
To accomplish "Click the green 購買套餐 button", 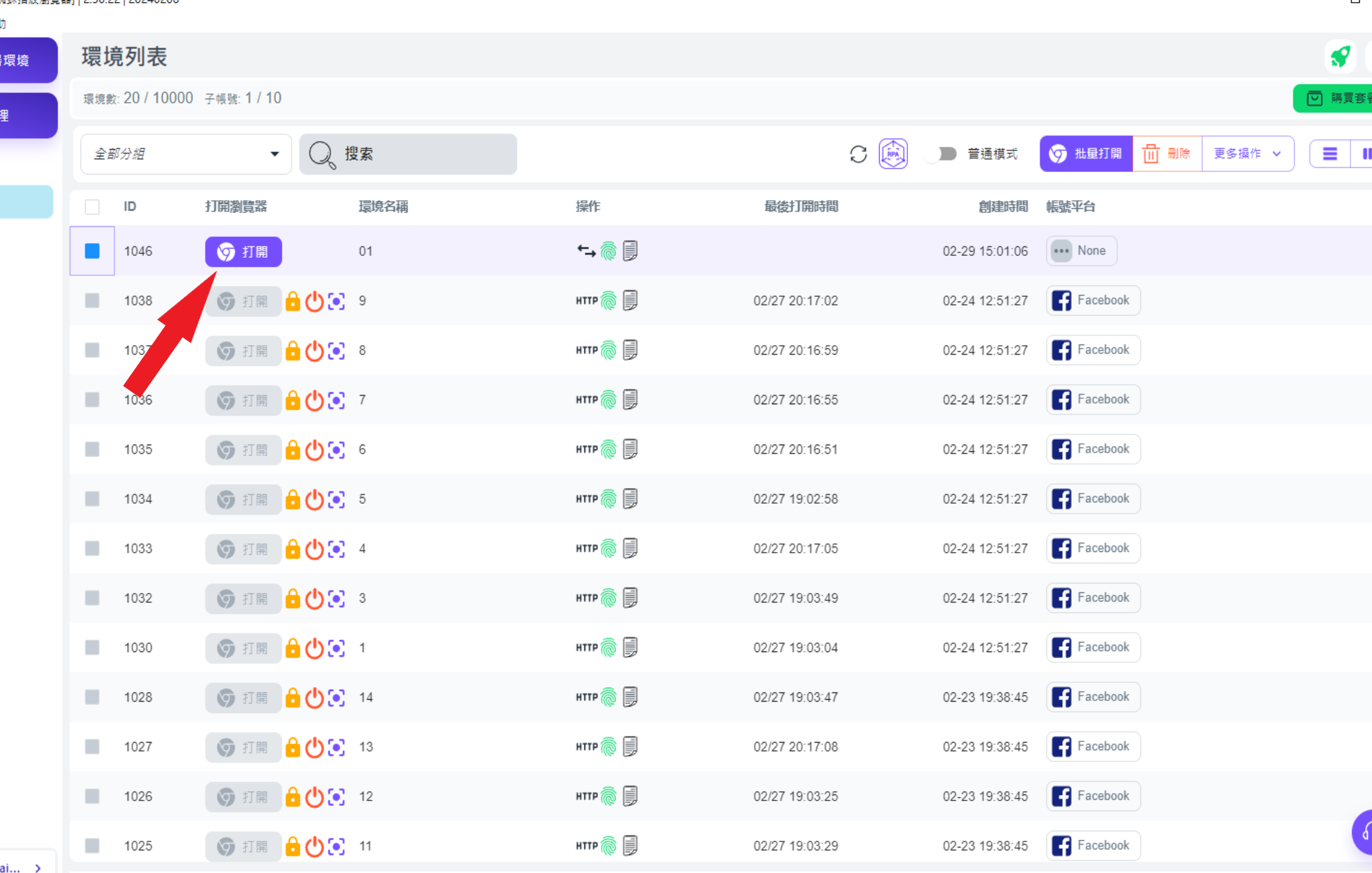I will pyautogui.click(x=1333, y=99).
